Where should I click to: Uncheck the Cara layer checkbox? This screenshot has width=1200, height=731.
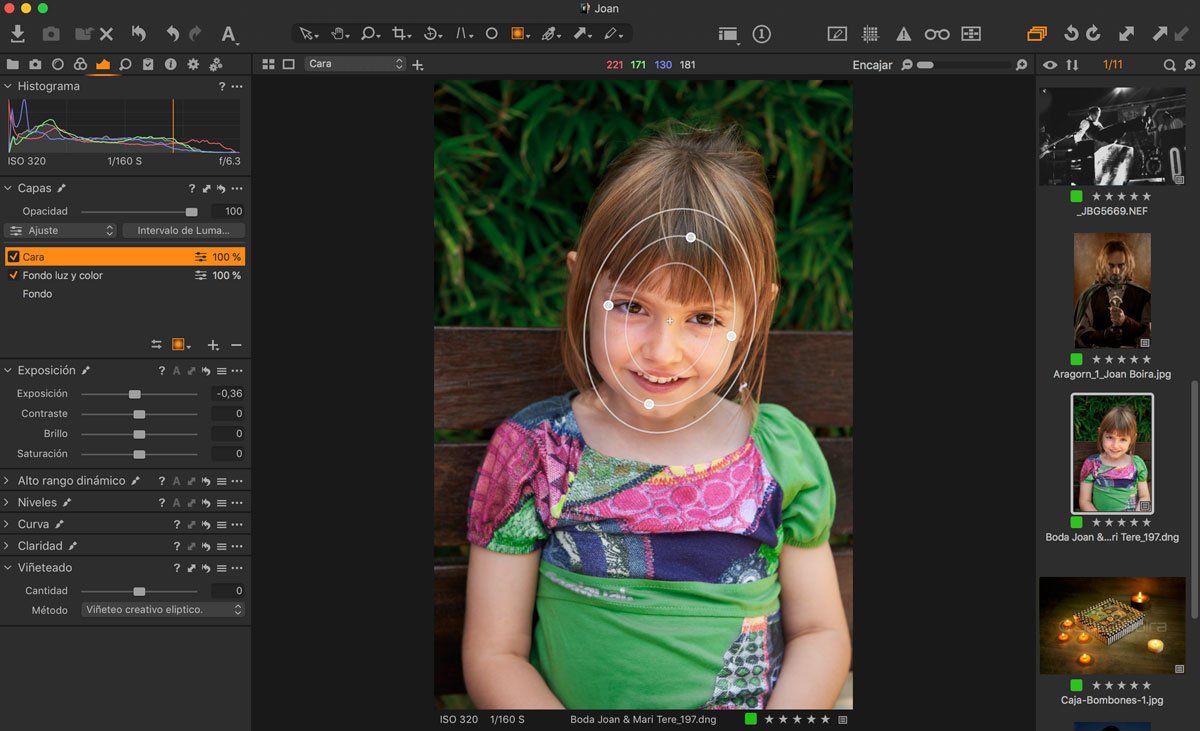[13, 257]
